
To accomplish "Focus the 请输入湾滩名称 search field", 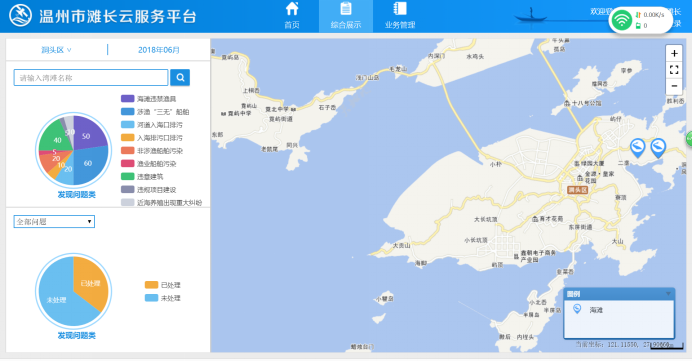I will point(91,78).
